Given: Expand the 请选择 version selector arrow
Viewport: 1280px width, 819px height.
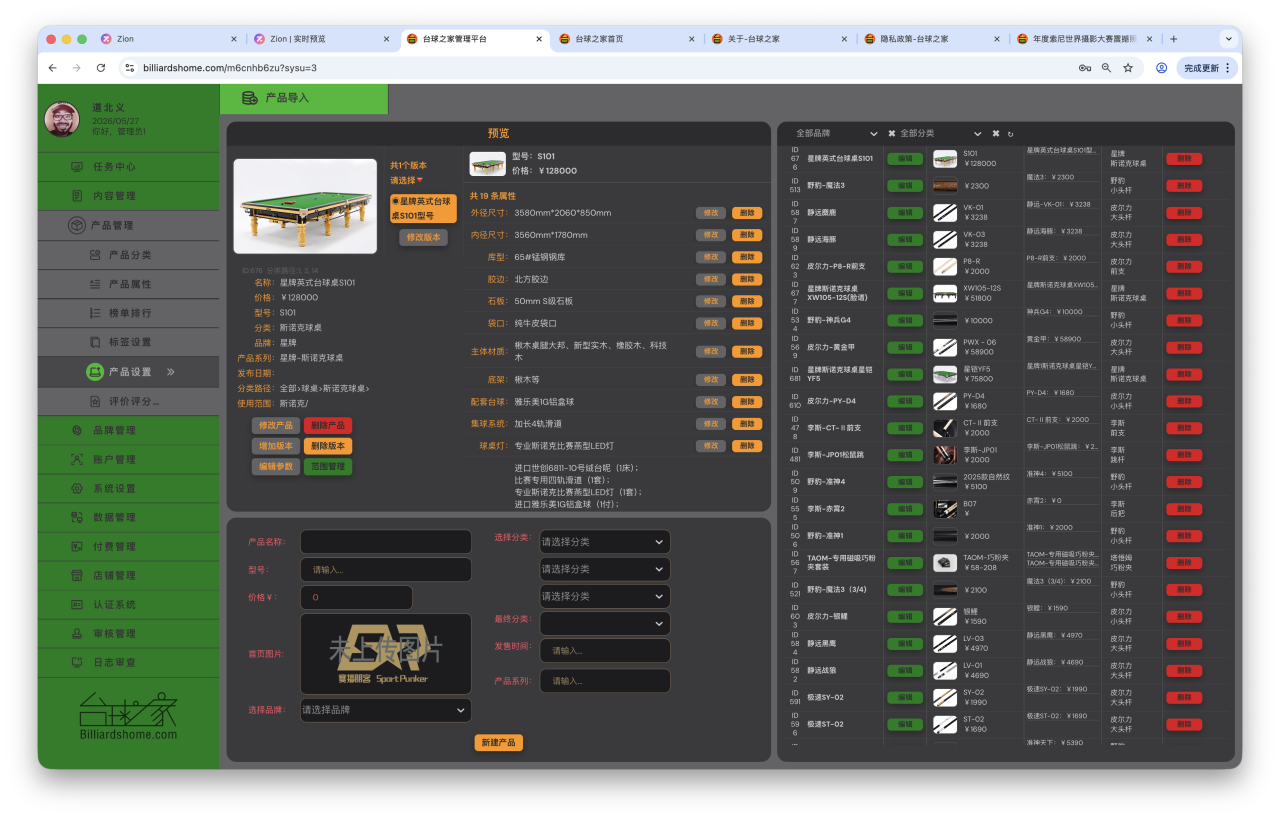Looking at the screenshot, I should coord(420,181).
